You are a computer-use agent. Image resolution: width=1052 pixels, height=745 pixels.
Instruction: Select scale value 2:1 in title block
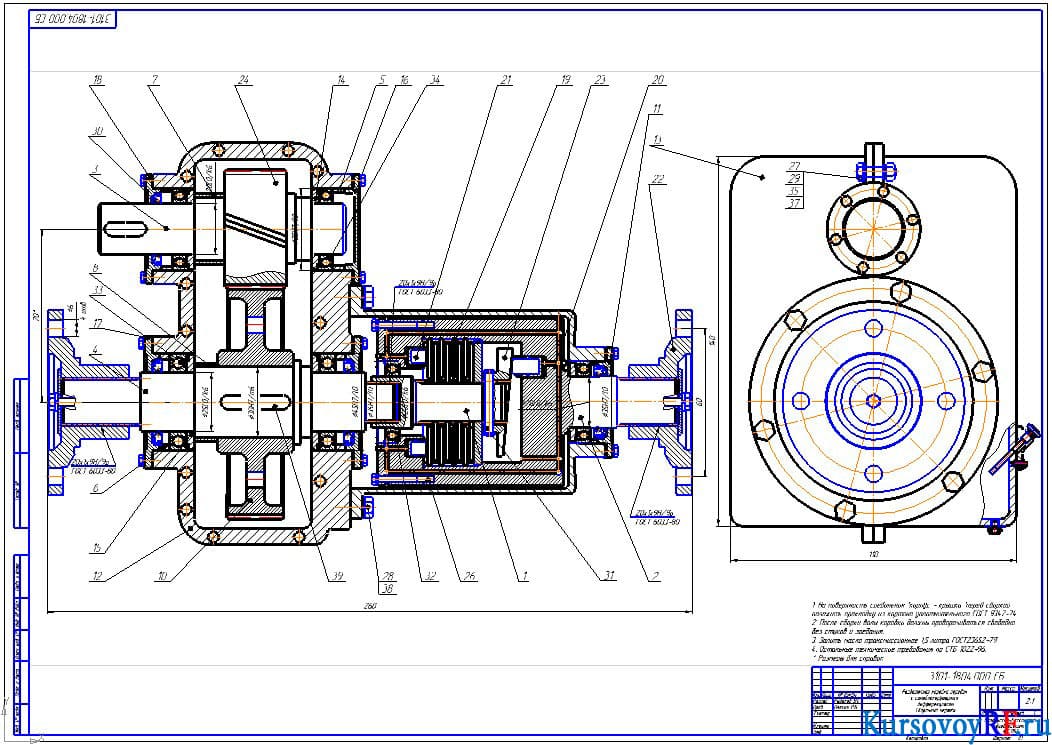(x=1030, y=700)
